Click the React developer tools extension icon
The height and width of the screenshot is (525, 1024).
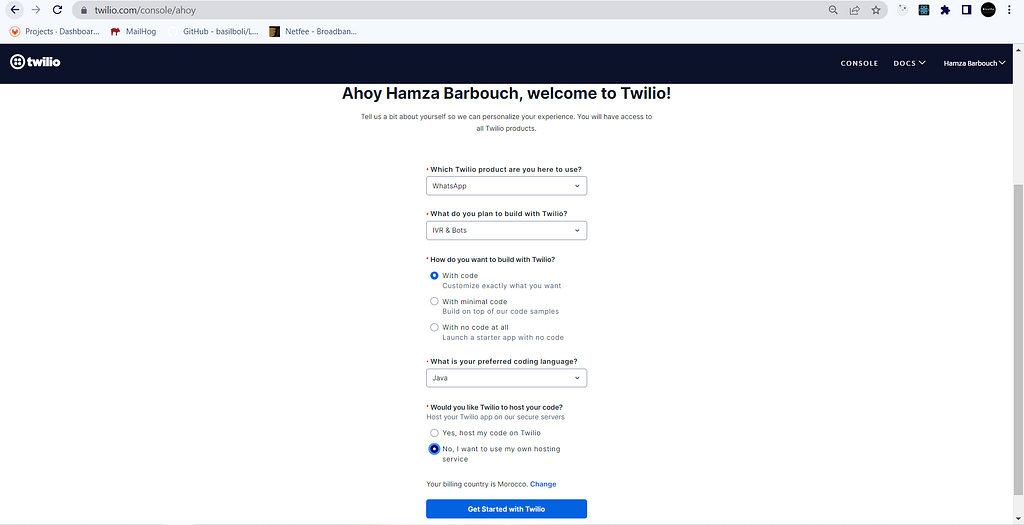(923, 10)
